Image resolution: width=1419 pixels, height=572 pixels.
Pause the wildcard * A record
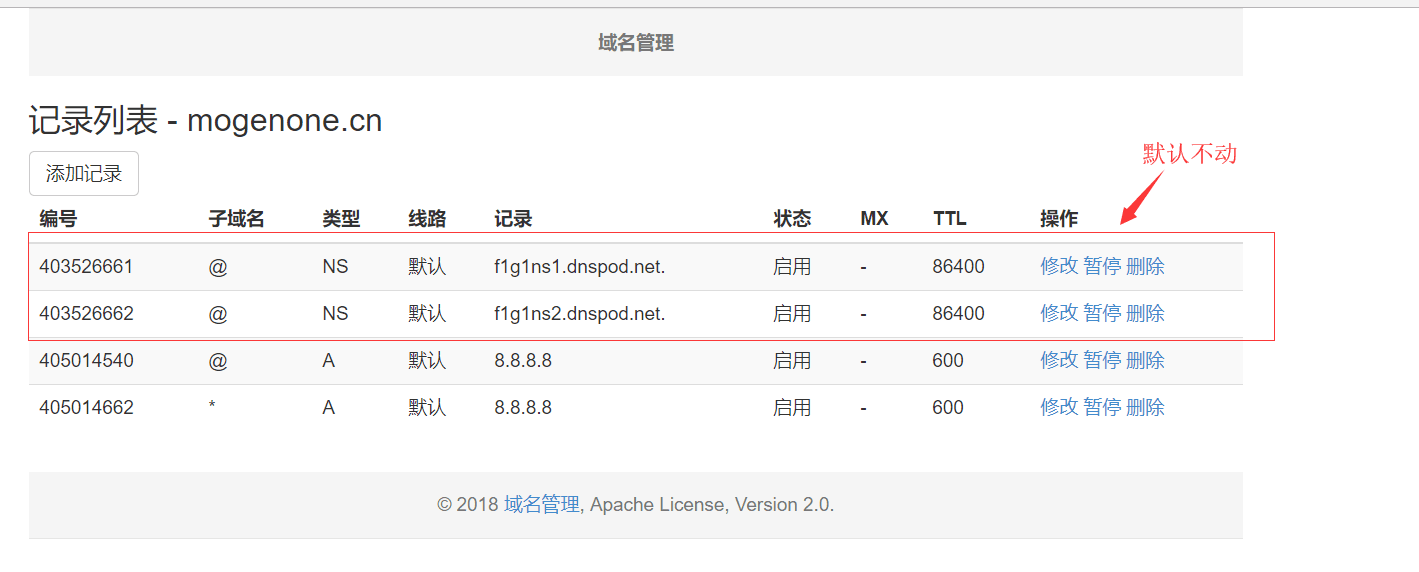pyautogui.click(x=1102, y=407)
